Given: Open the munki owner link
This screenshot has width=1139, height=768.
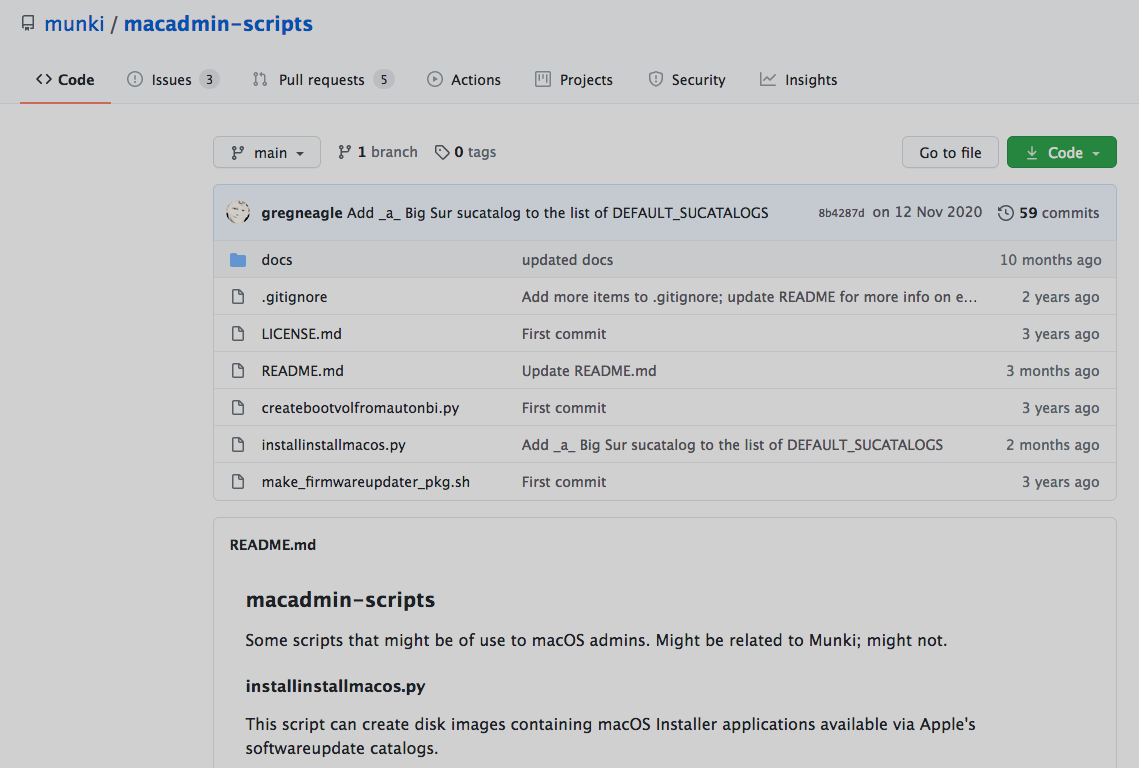Looking at the screenshot, I should pos(74,24).
